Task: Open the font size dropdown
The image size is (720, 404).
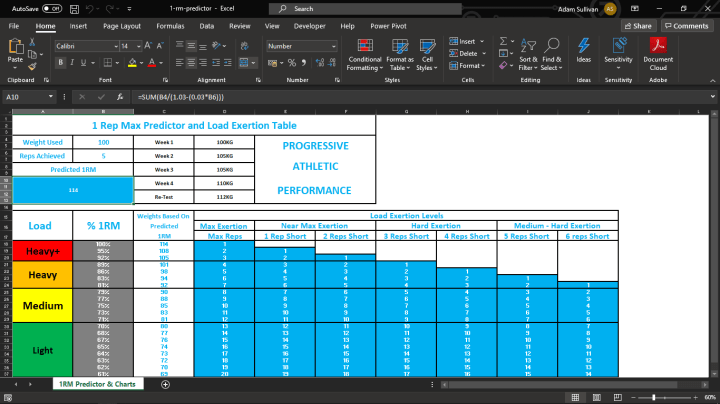Action: pos(138,46)
